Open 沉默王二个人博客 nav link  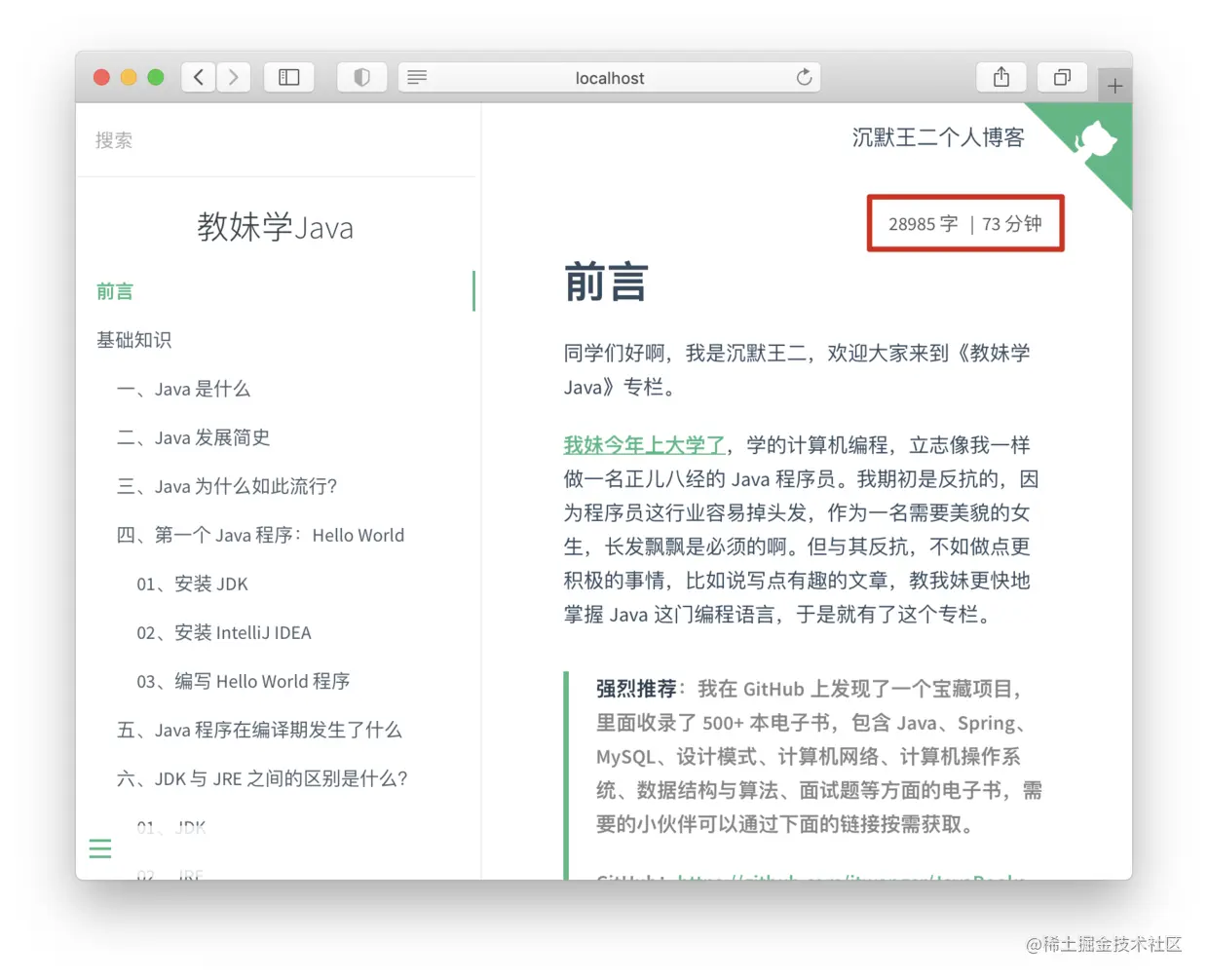point(938,137)
